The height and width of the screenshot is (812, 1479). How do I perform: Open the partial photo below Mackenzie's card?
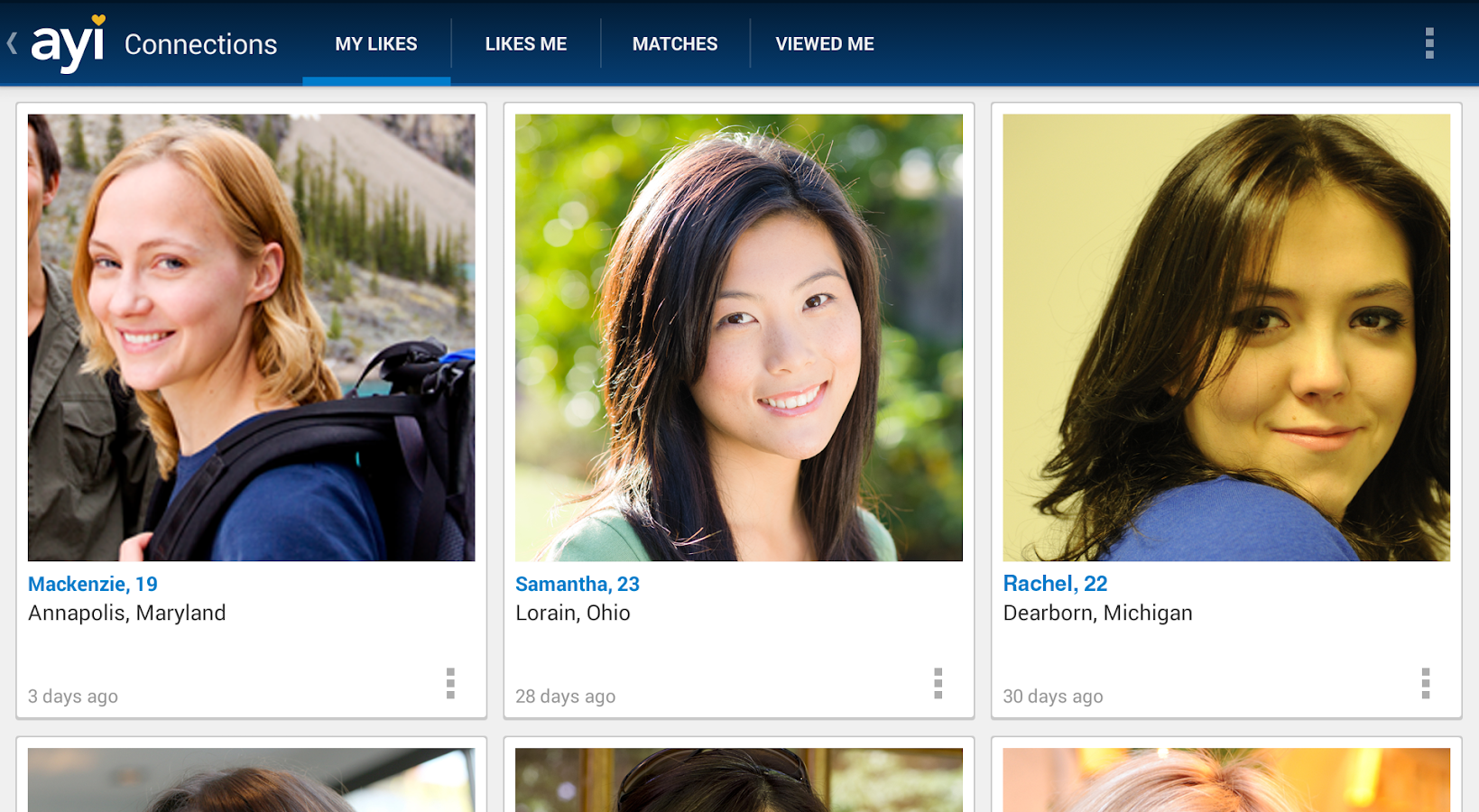click(252, 780)
